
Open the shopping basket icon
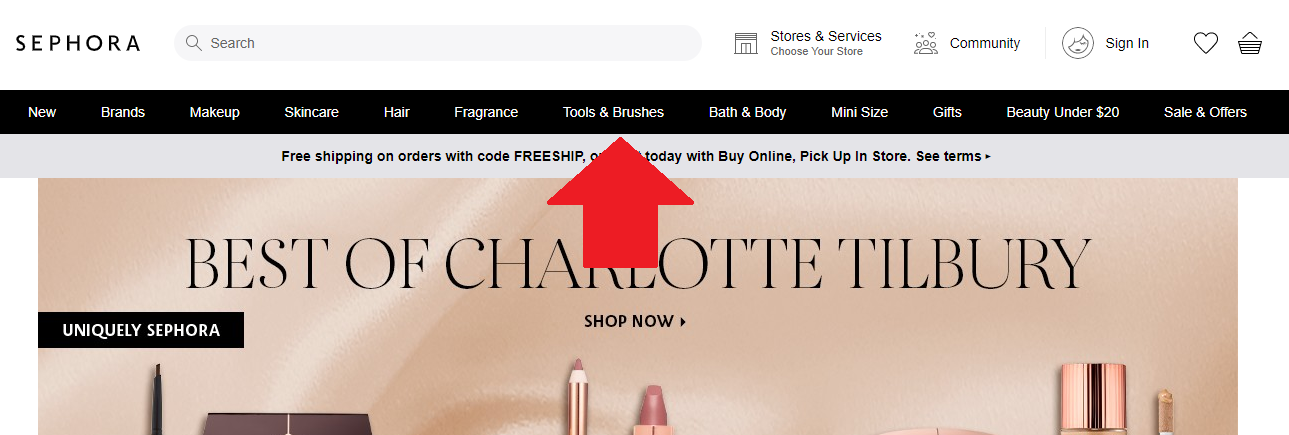[1250, 43]
